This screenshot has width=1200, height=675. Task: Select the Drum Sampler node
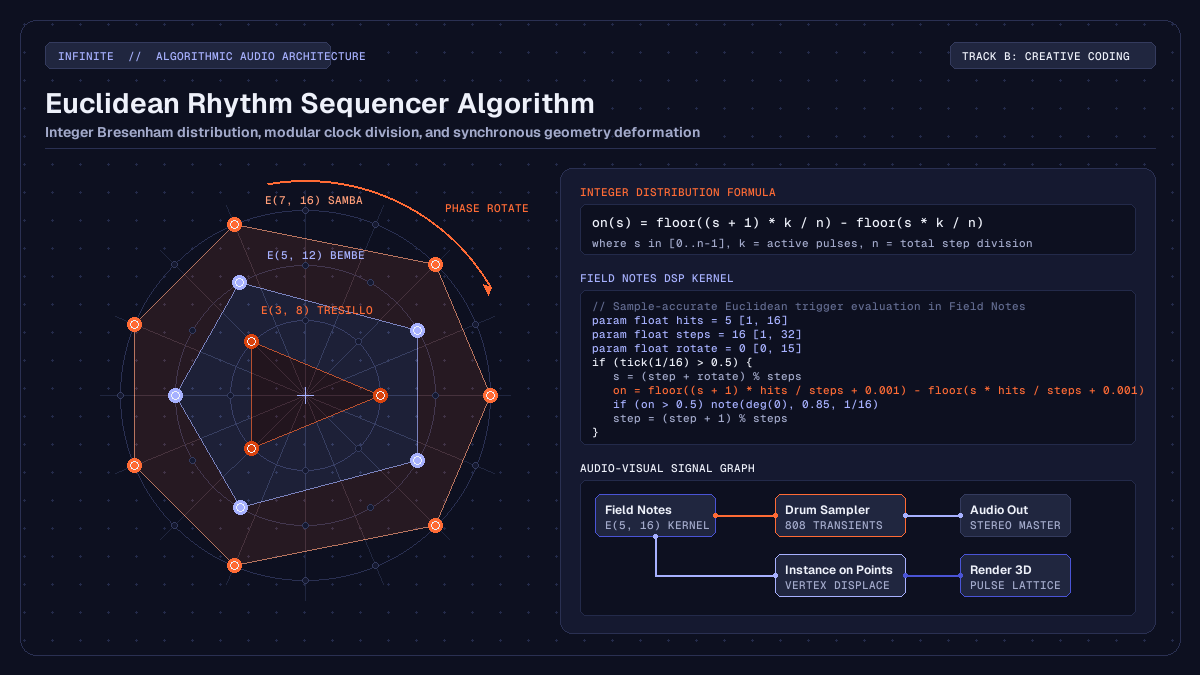coord(840,516)
